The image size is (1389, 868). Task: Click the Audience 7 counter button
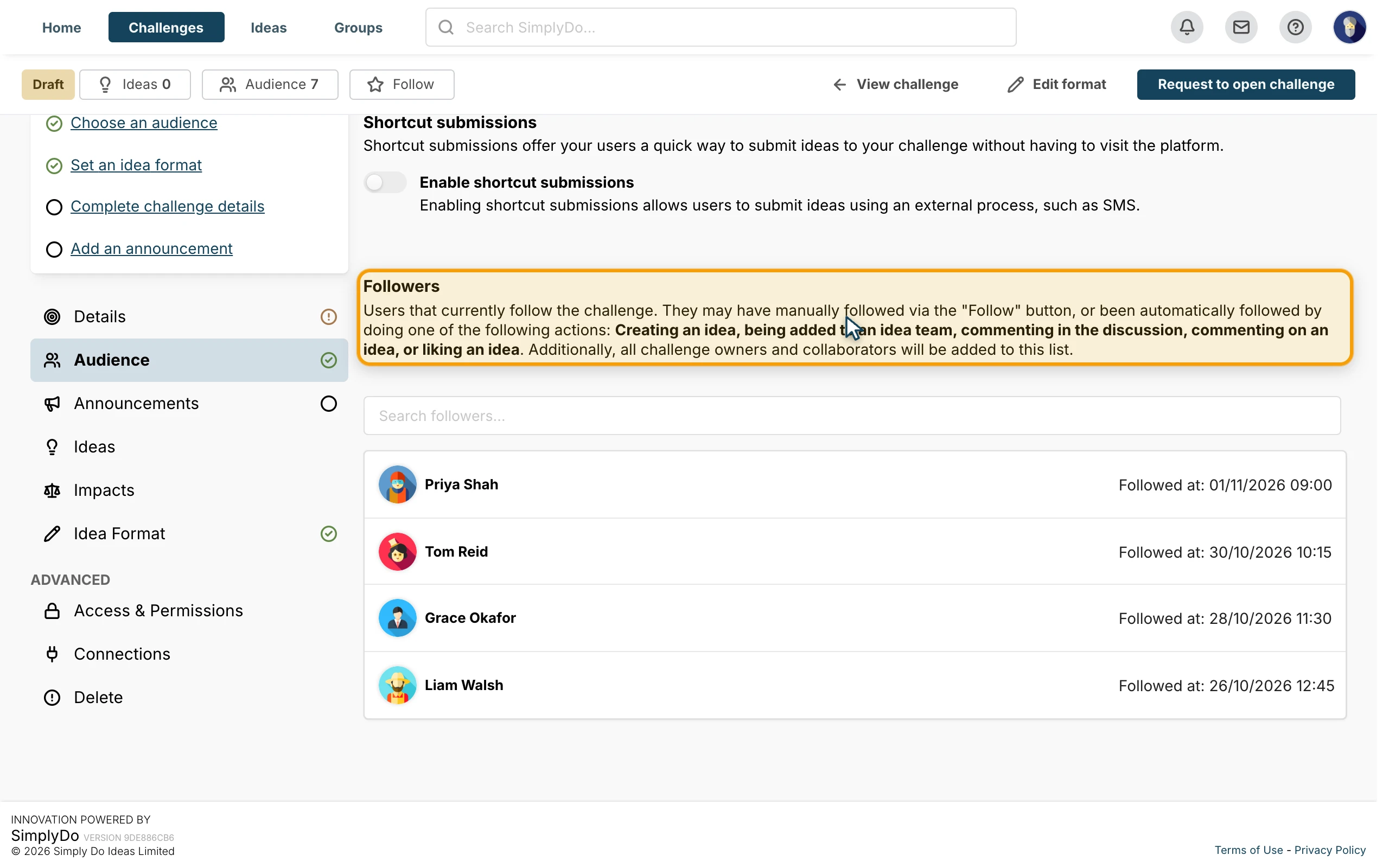point(270,85)
